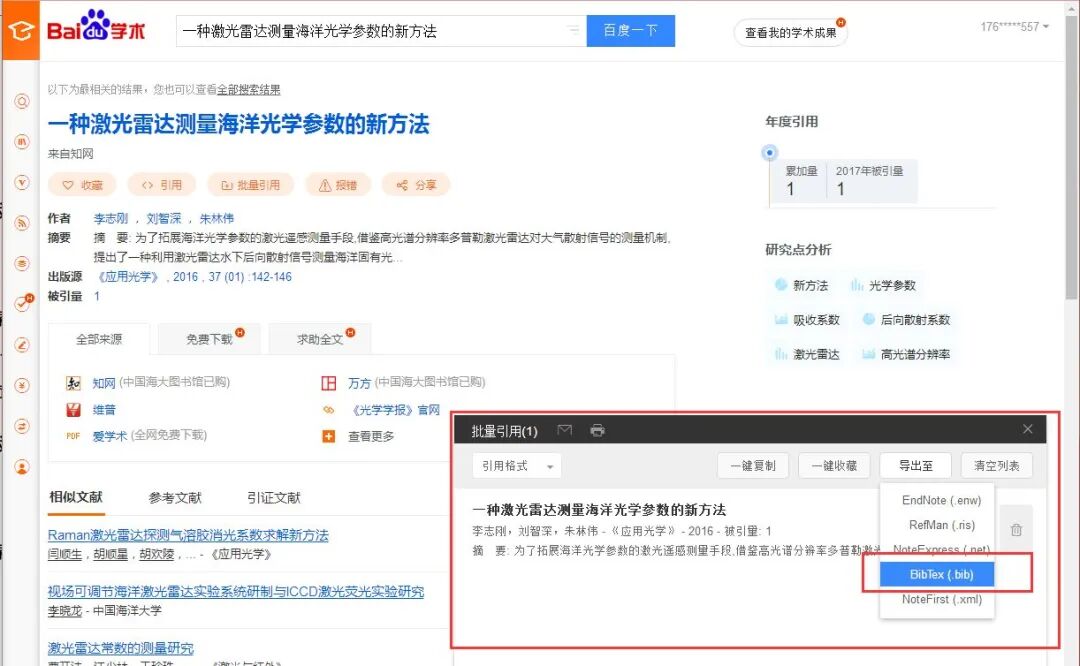Click the year citation timeline dot
Viewport: 1080px width, 666px height.
click(770, 152)
